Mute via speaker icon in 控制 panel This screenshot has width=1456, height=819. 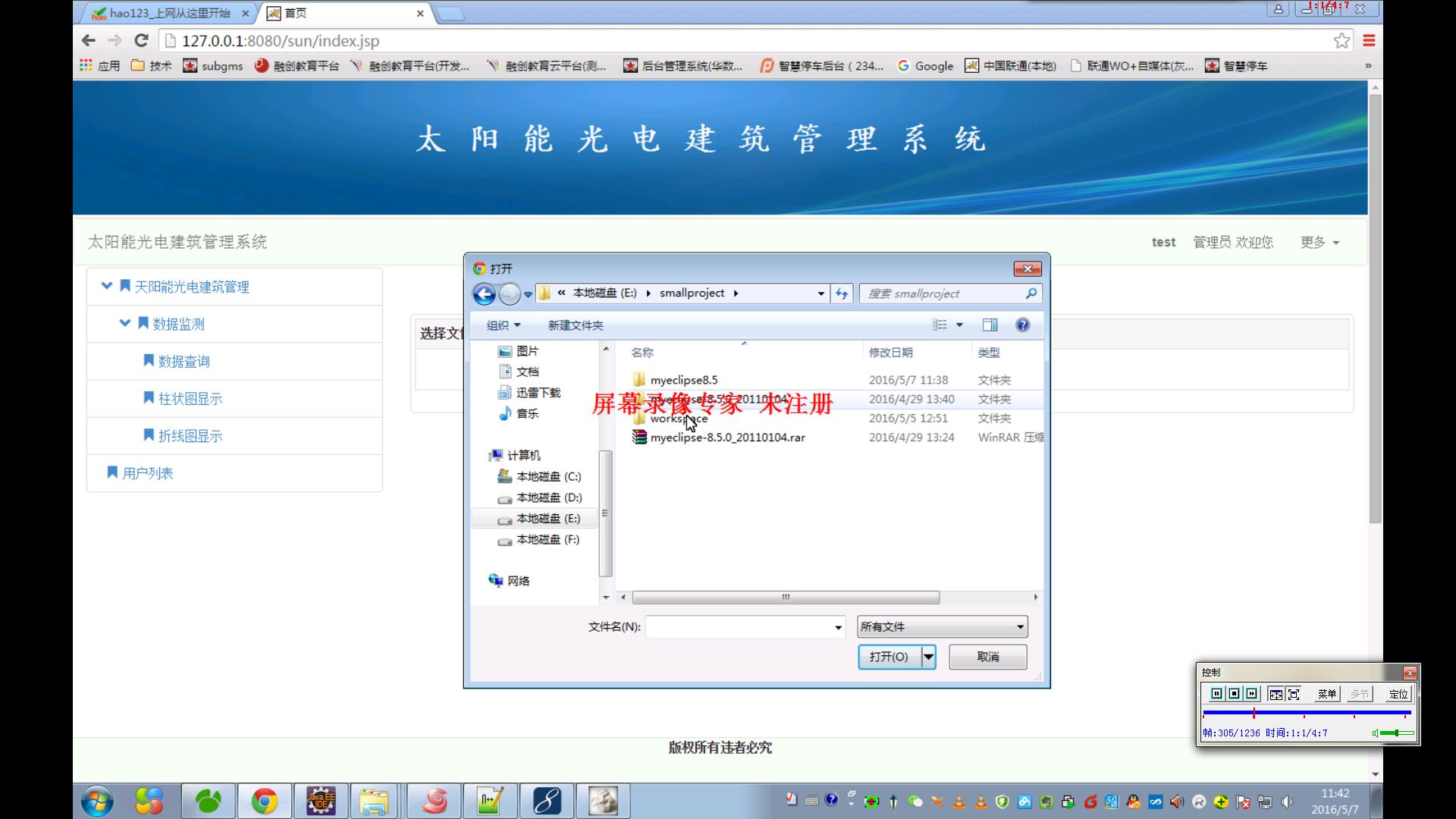[x=1376, y=733]
